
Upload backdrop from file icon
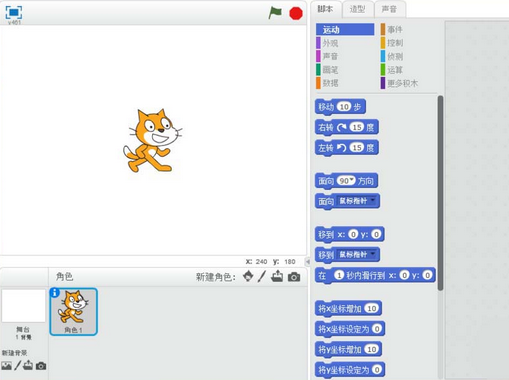click(x=28, y=365)
